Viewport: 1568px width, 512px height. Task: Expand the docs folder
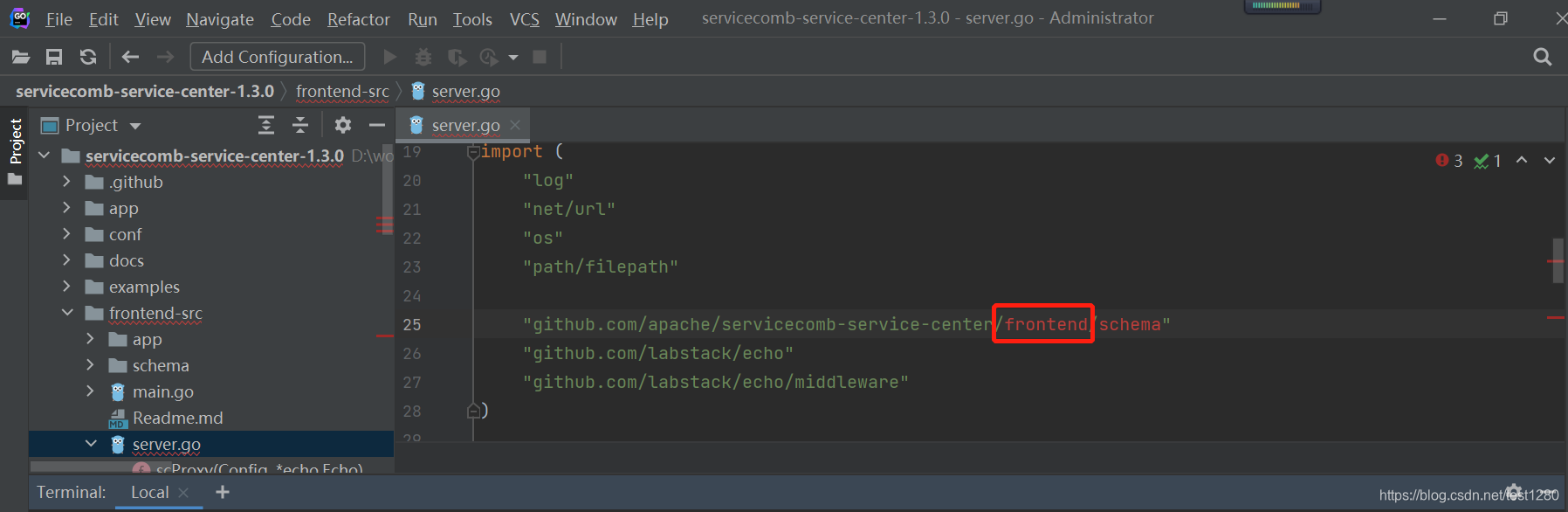coord(67,260)
